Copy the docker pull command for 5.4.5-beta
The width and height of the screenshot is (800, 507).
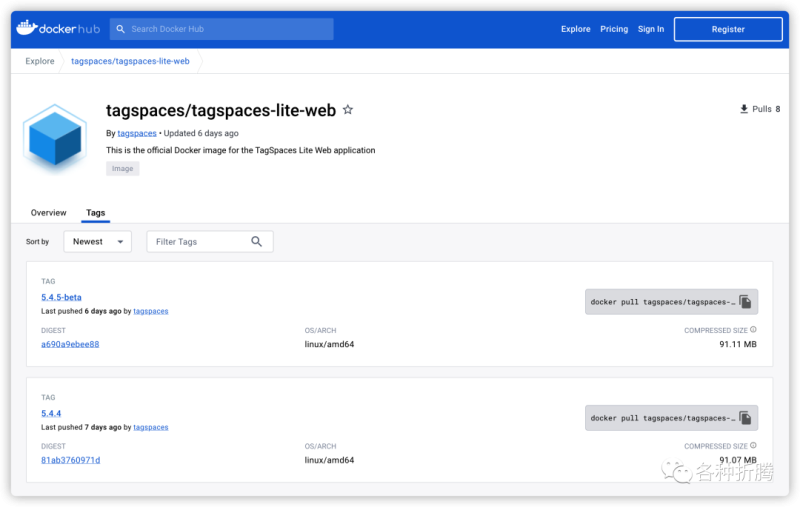click(745, 302)
